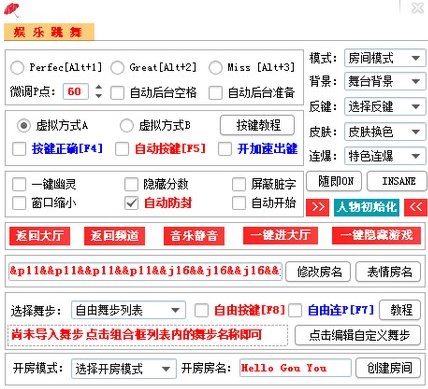Select 虚拟方式B radio button

coord(126,126)
